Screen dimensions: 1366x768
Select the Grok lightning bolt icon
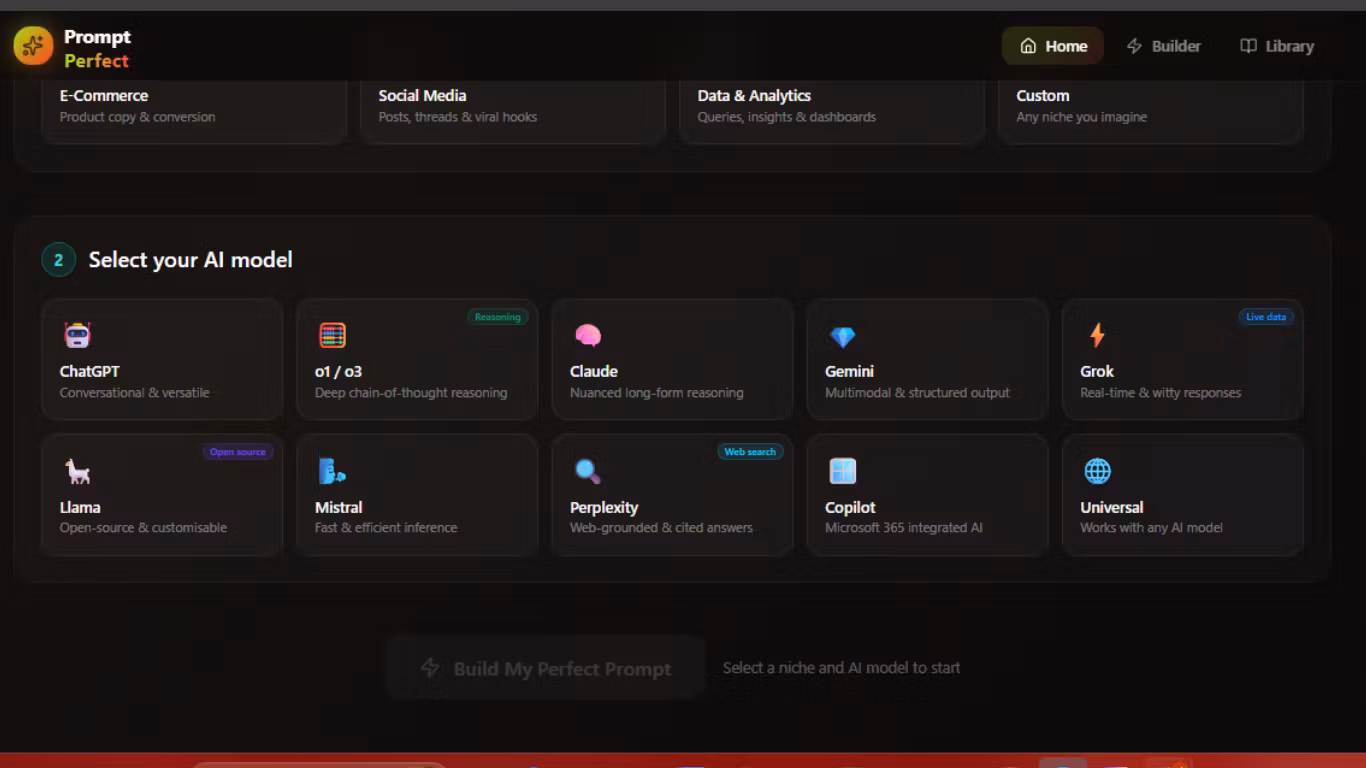tap(1097, 335)
